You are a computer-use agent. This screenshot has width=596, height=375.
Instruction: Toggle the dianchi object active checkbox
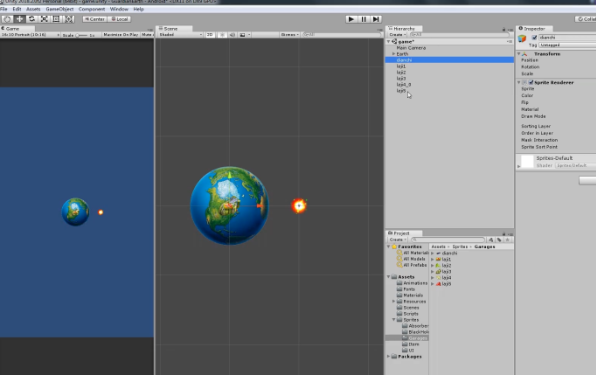click(534, 38)
